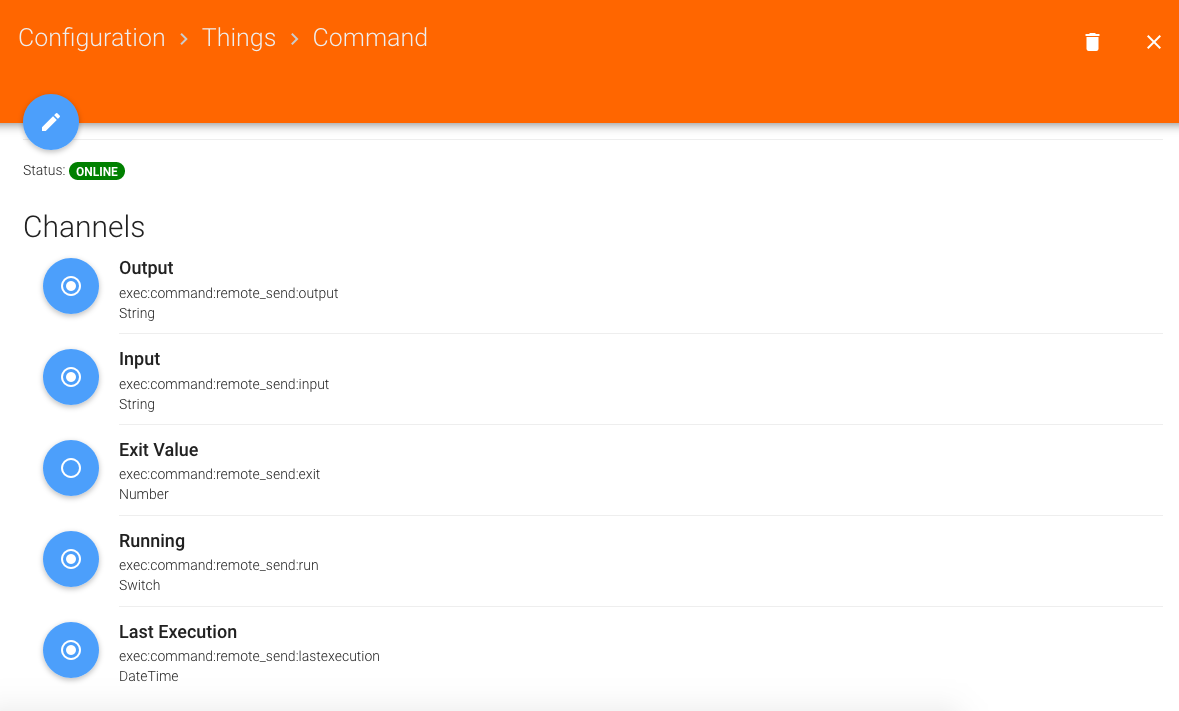The height and width of the screenshot is (711, 1179).
Task: Click the Channels section heading
Action: (x=84, y=227)
